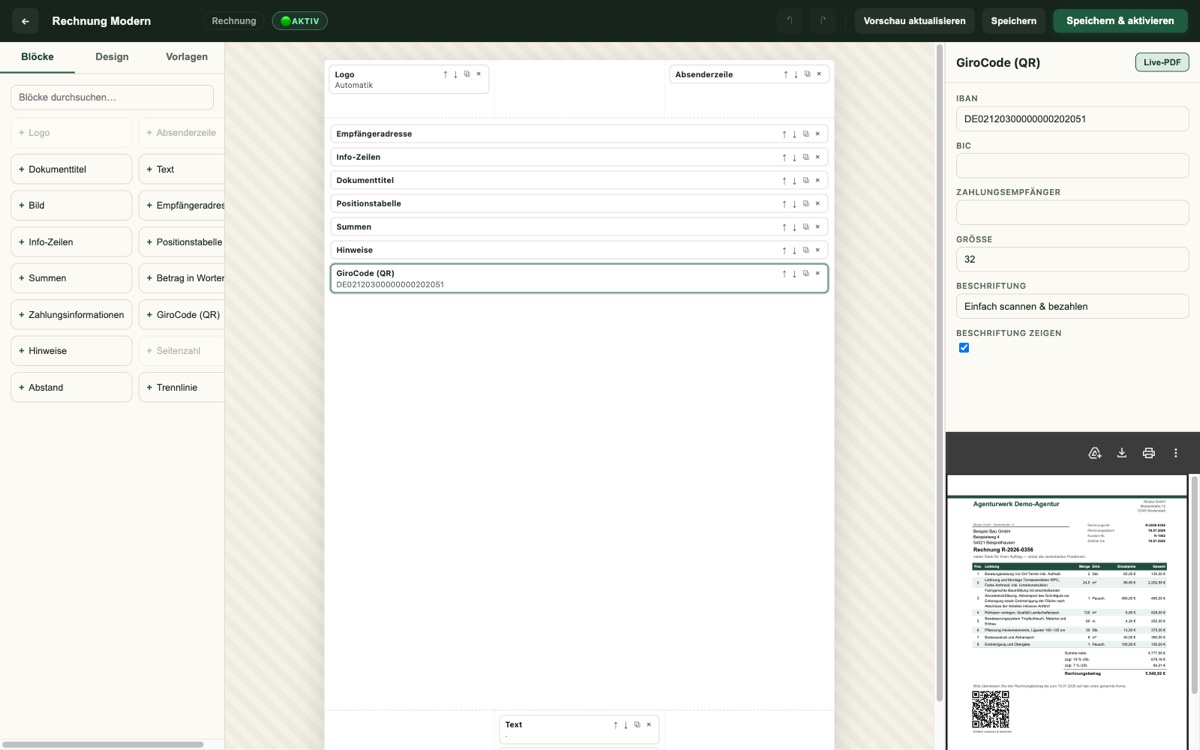Switch to the Design tab
The width and height of the screenshot is (1200, 750).
click(x=112, y=57)
